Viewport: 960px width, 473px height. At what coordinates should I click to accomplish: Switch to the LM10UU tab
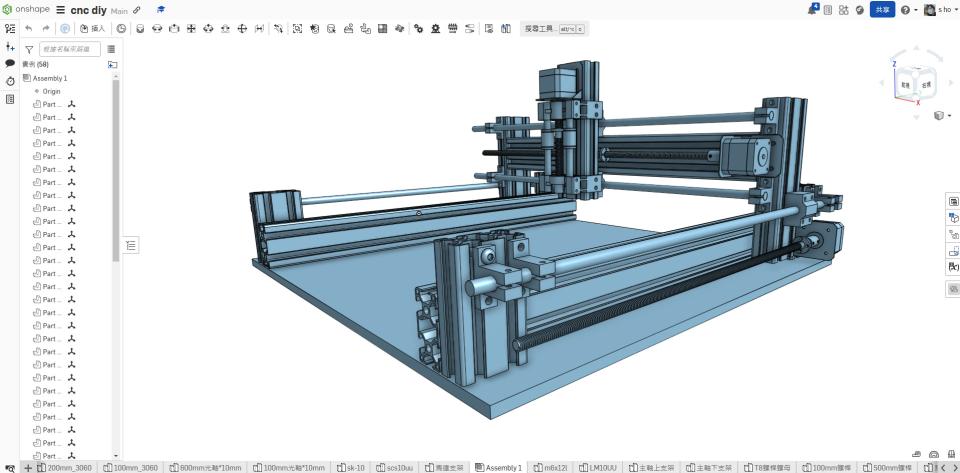pos(601,467)
